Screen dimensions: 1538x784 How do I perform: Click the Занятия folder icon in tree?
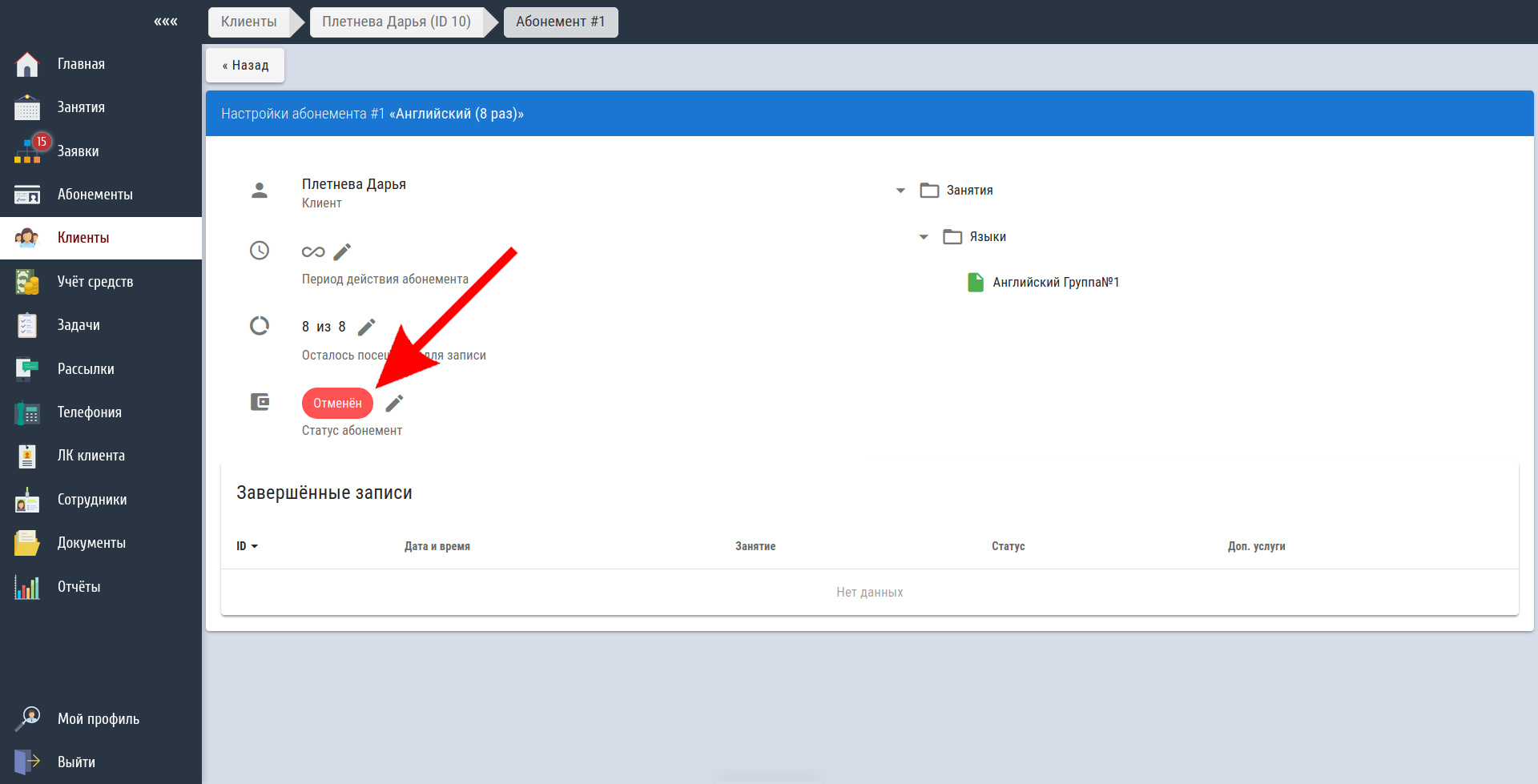(929, 191)
